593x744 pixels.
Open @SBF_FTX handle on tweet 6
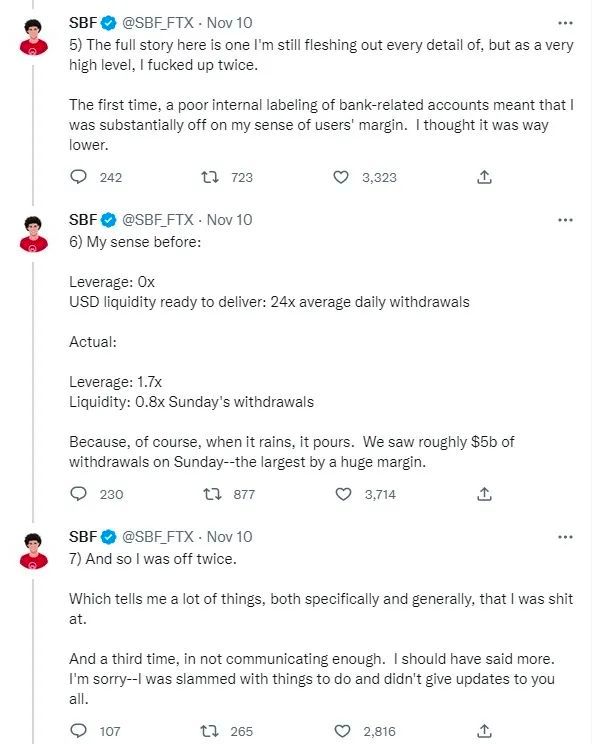(158, 220)
